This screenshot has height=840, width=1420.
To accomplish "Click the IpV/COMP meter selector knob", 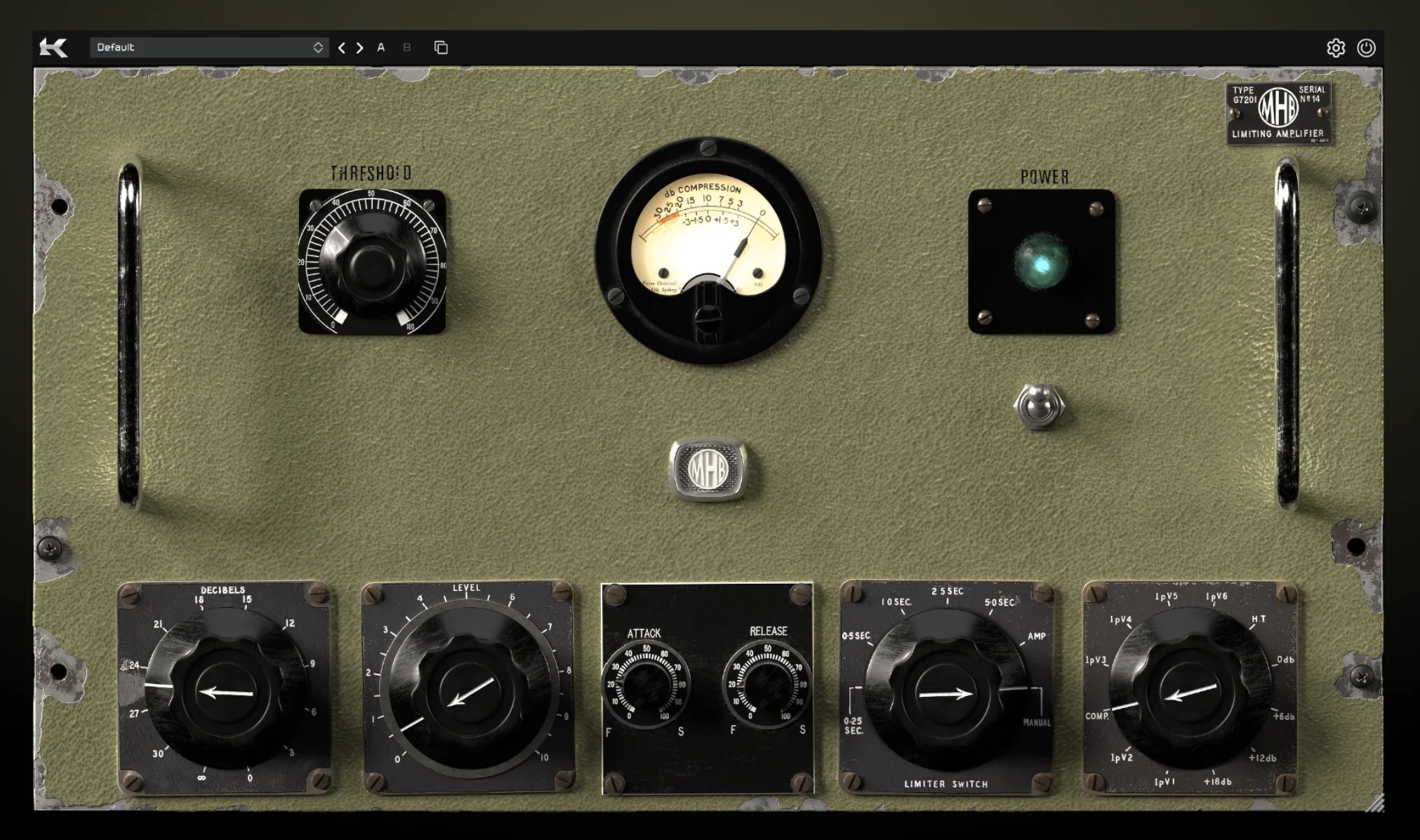I will (x=1190, y=693).
